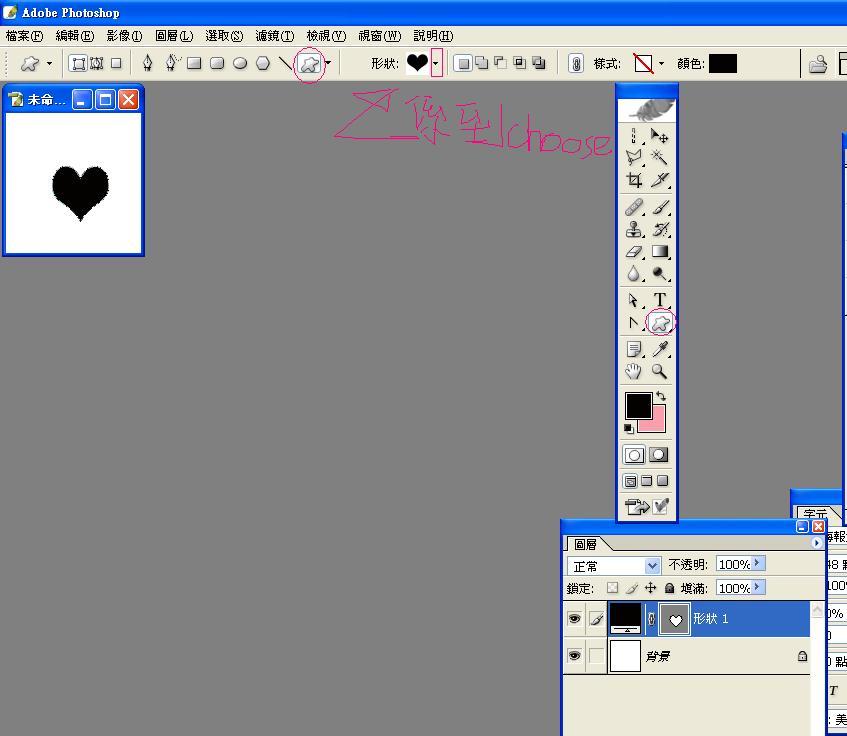Click the heart vector mask thumbnail
The height and width of the screenshot is (736, 847).
coord(675,620)
